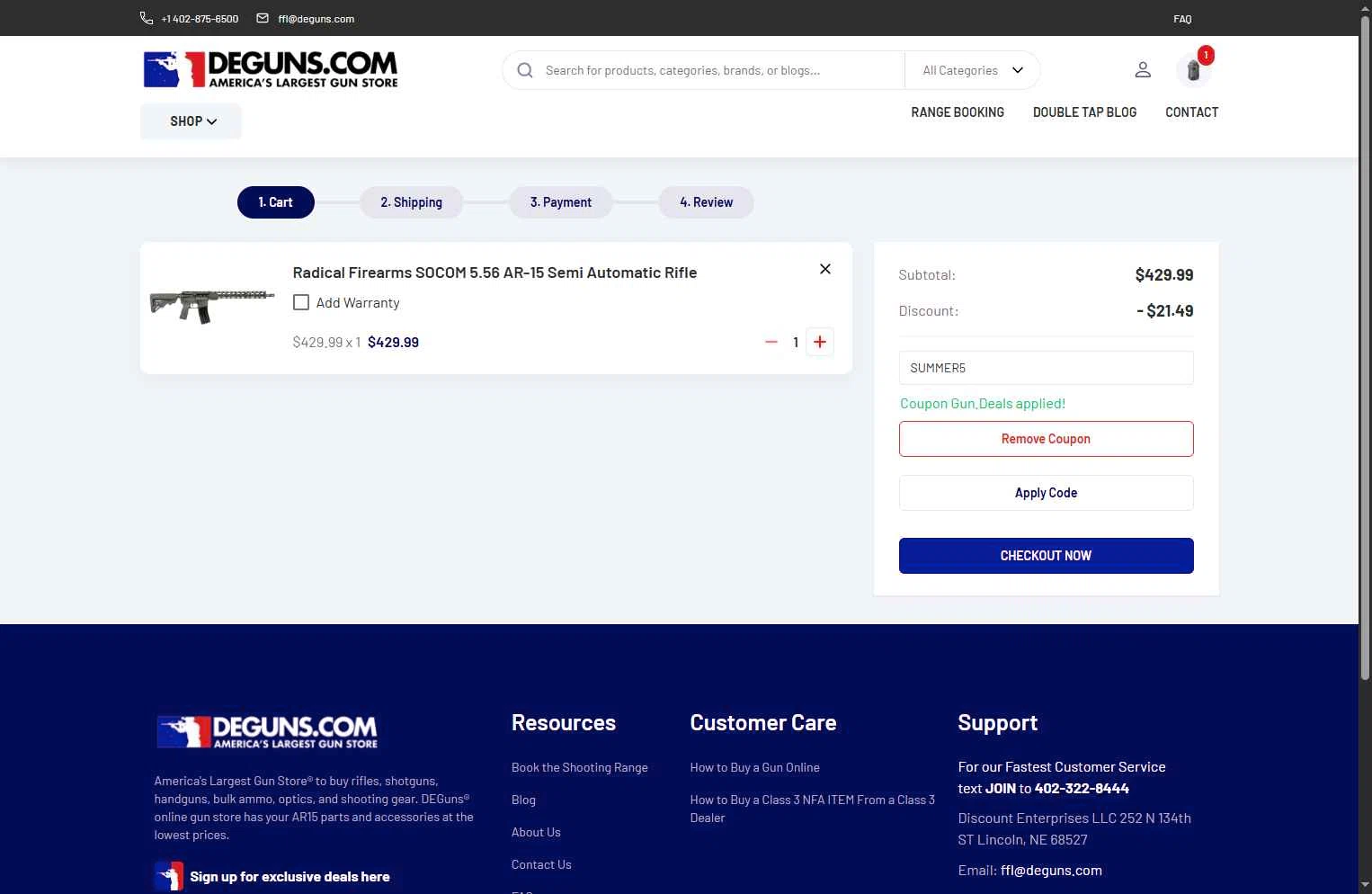Open the SHOP dropdown menu
The width and height of the screenshot is (1372, 894).
pos(191,121)
